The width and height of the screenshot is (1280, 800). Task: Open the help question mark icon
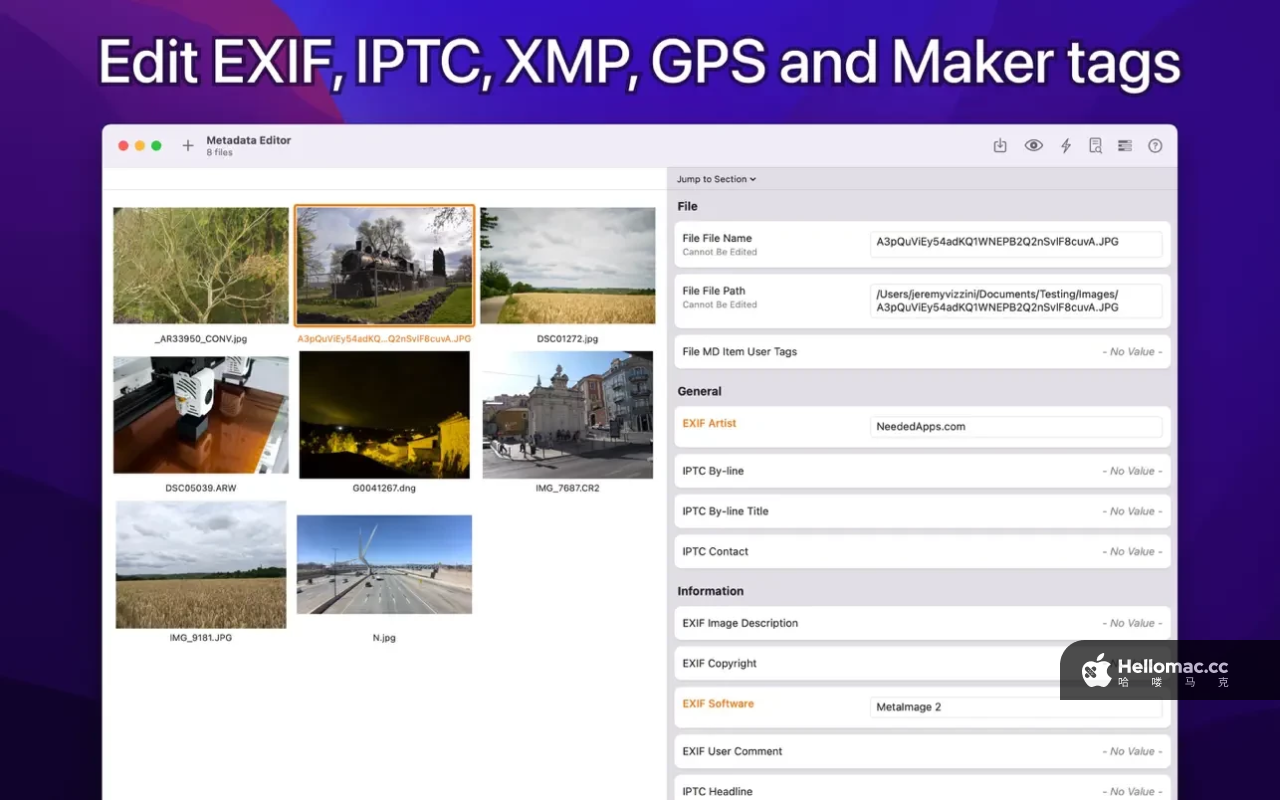1155,146
